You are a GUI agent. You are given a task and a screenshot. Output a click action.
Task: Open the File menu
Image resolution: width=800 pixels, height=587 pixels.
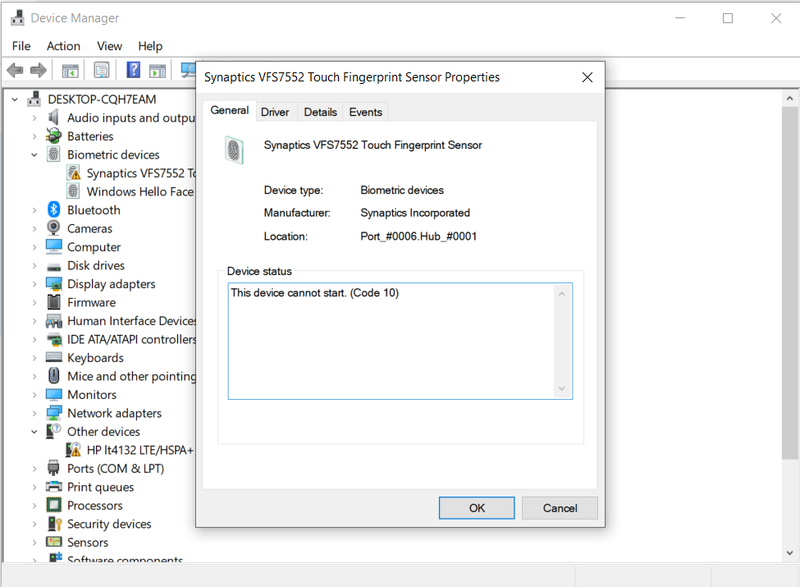coord(21,46)
